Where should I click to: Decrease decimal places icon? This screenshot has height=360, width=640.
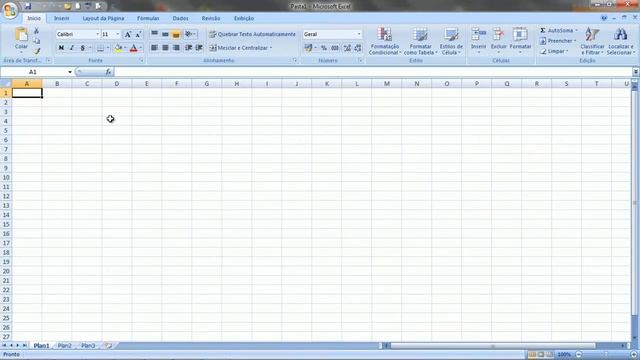click(358, 48)
